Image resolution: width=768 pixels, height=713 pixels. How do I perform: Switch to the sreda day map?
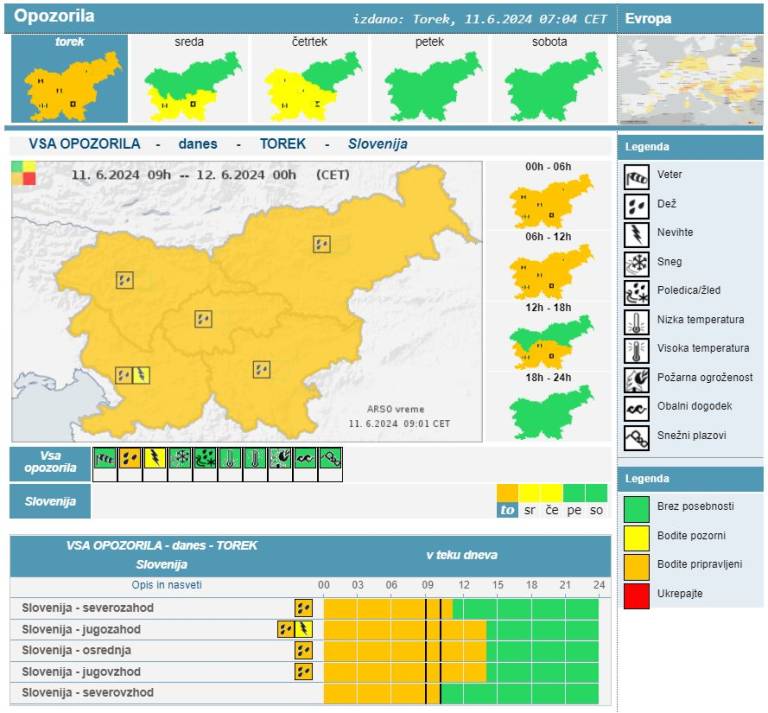pyautogui.click(x=190, y=81)
